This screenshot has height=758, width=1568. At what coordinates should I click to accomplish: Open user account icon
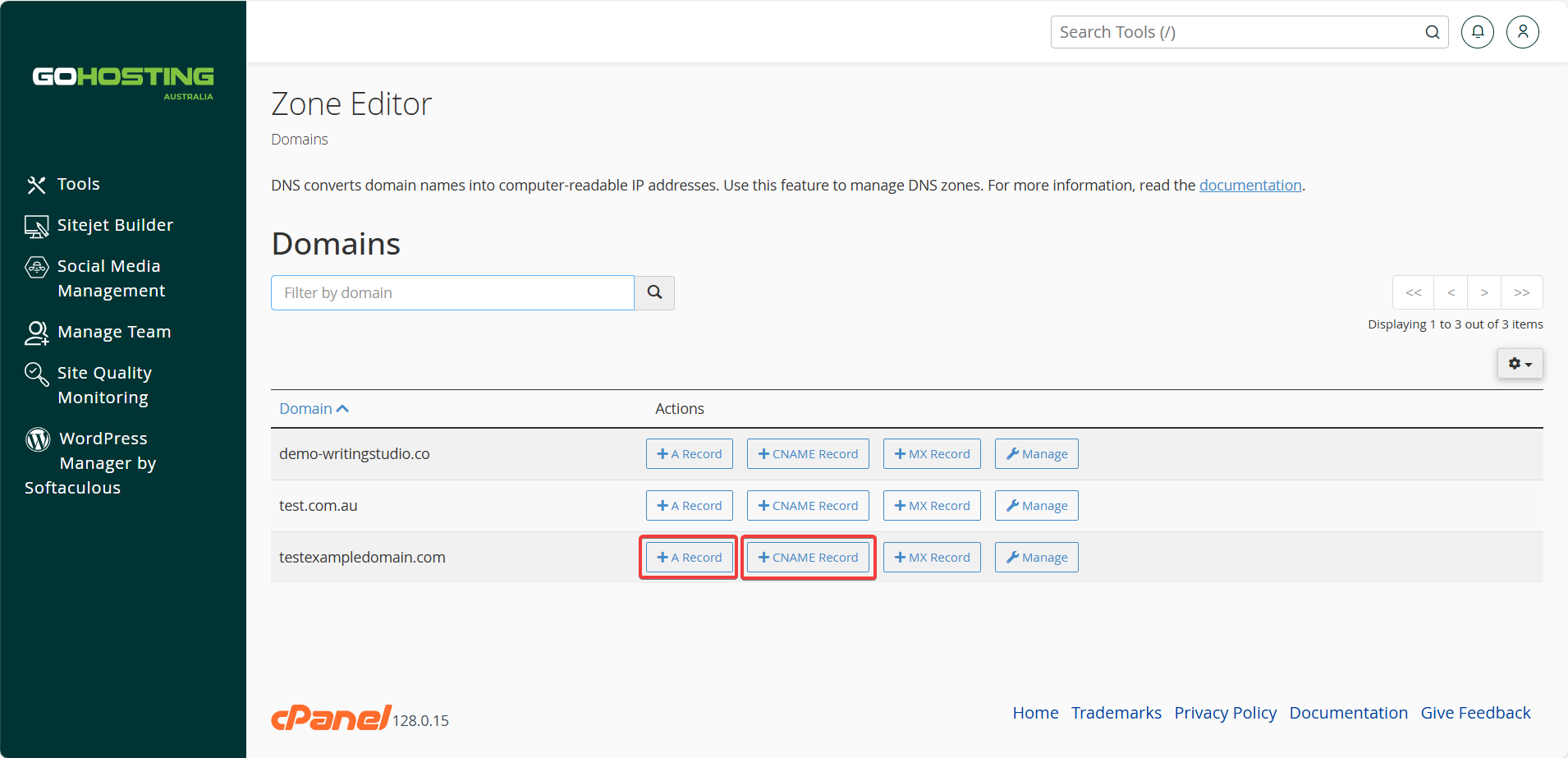coord(1523,32)
